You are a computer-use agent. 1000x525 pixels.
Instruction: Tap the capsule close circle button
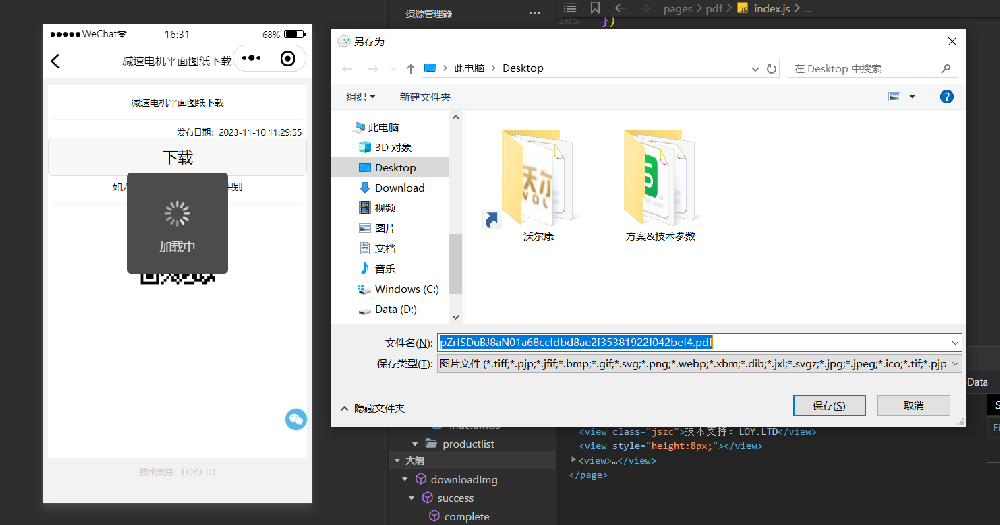tap(288, 60)
